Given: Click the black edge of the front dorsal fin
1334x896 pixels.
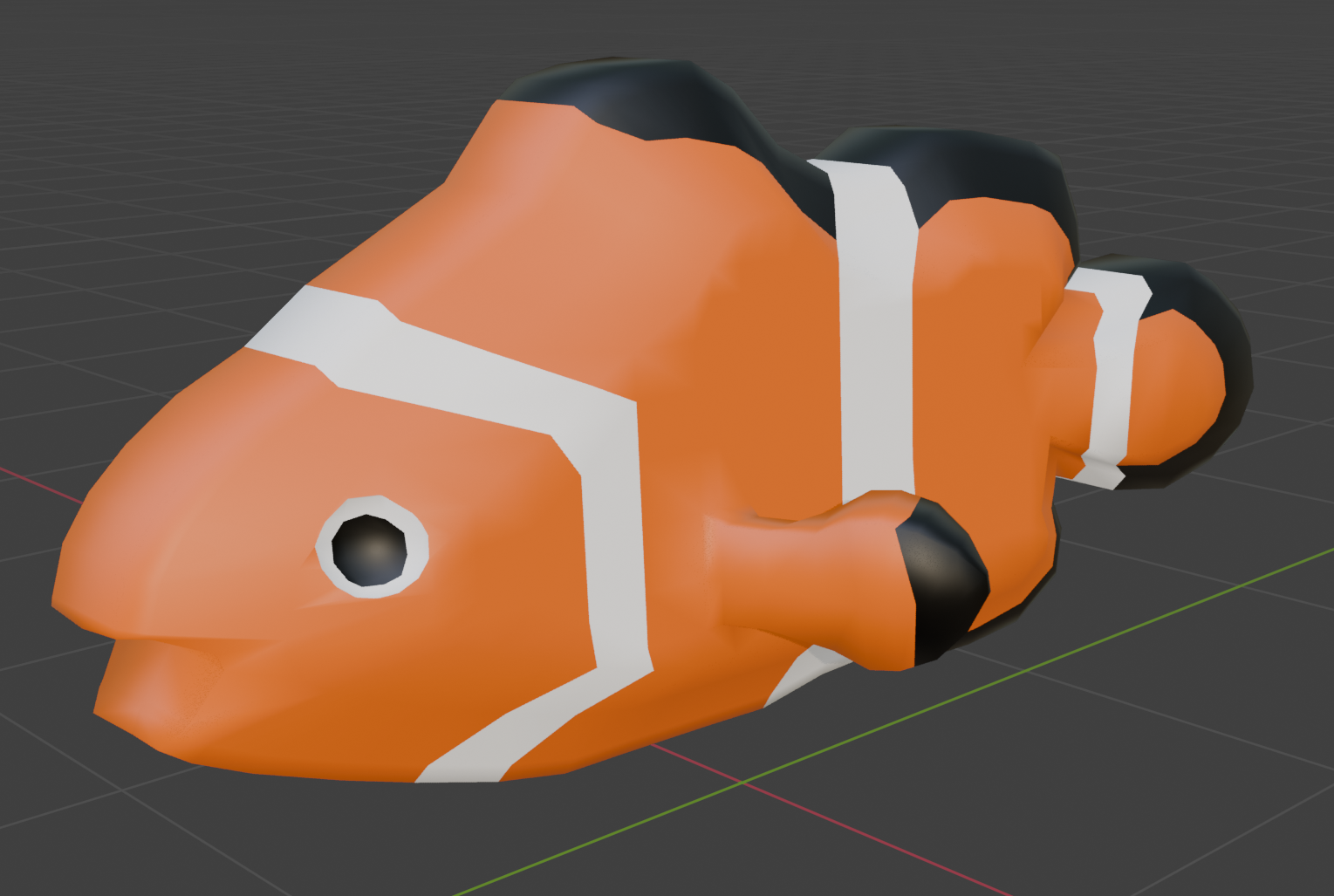Looking at the screenshot, I should click(663, 96).
